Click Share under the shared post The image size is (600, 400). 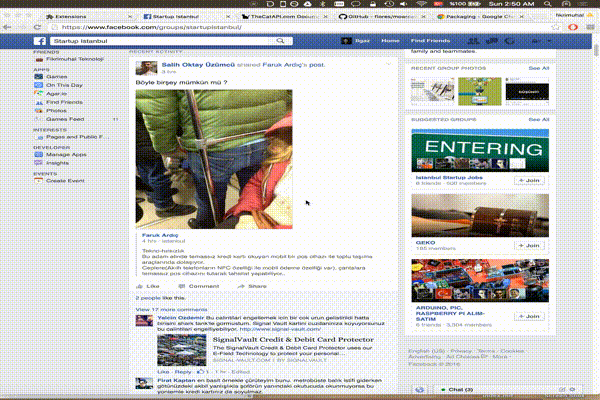pyautogui.click(x=252, y=286)
